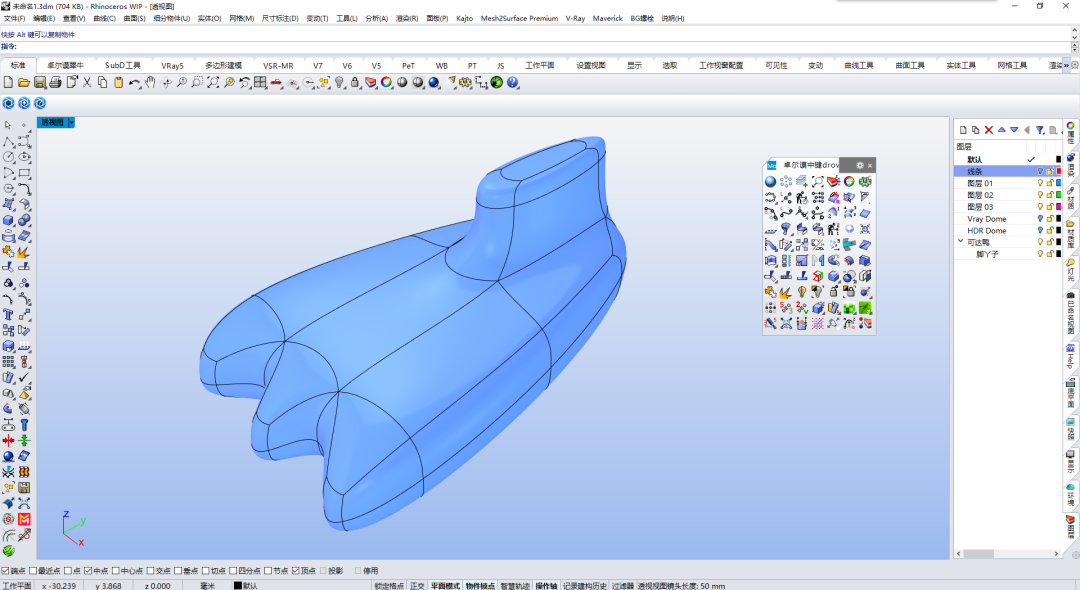
Task: Click the new layer icon in layer panel
Action: pos(963,130)
